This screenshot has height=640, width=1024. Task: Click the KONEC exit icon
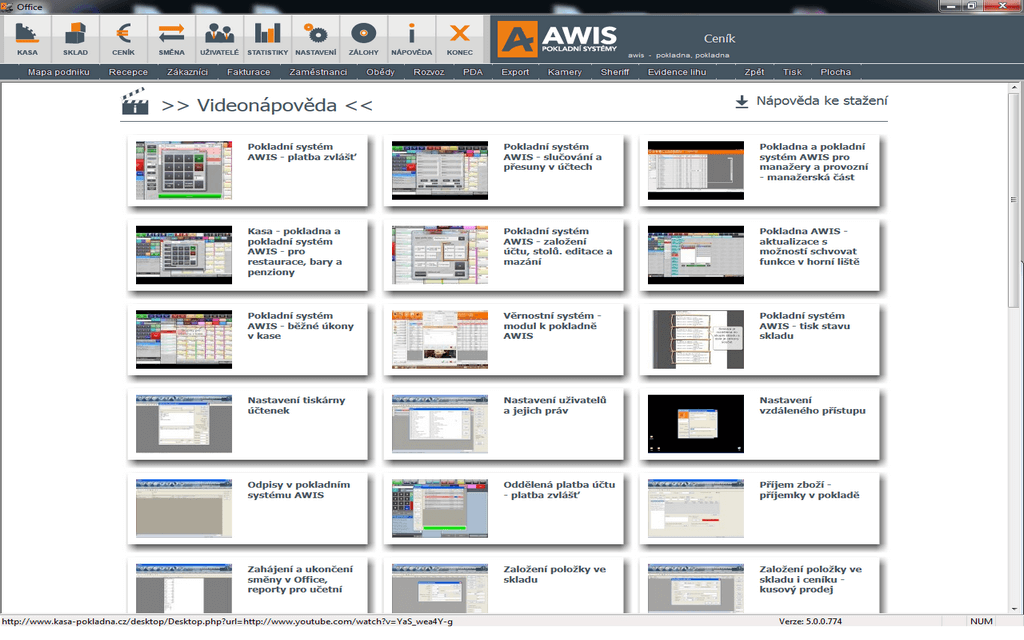[460, 39]
